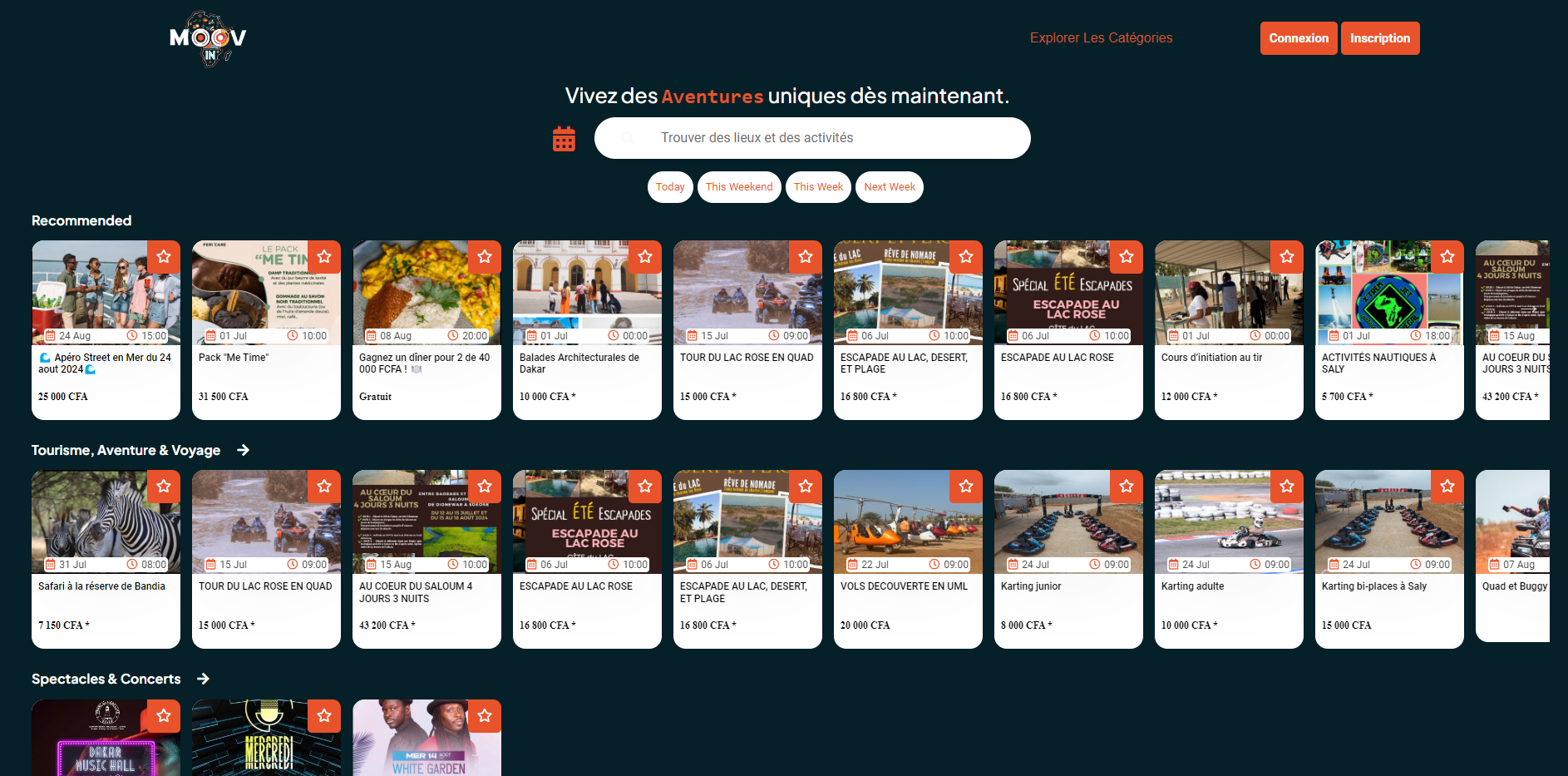Open the calendar date picker icon

click(564, 139)
